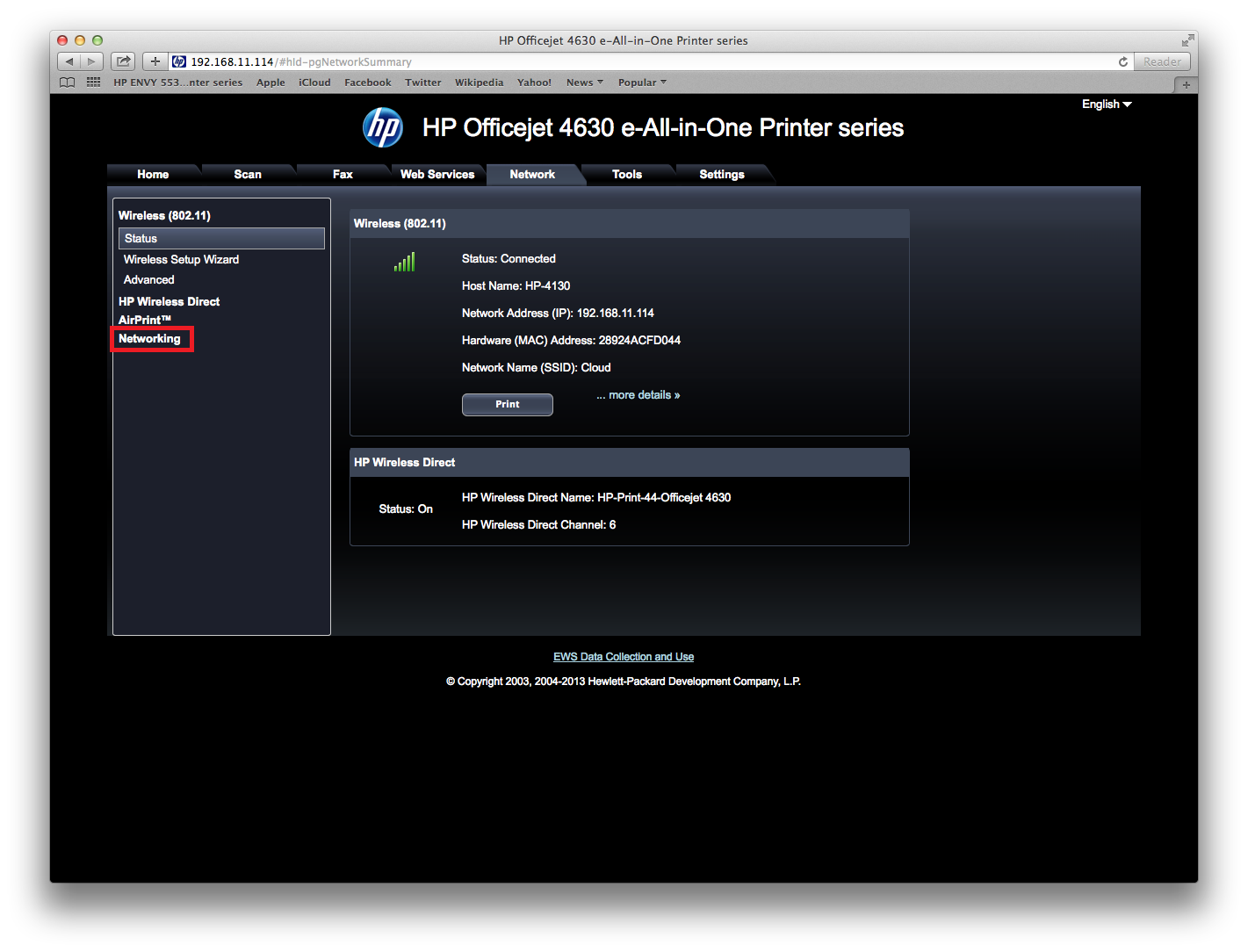The width and height of the screenshot is (1248, 952).
Task: Open the Wikipedia bookmark
Action: (x=479, y=83)
